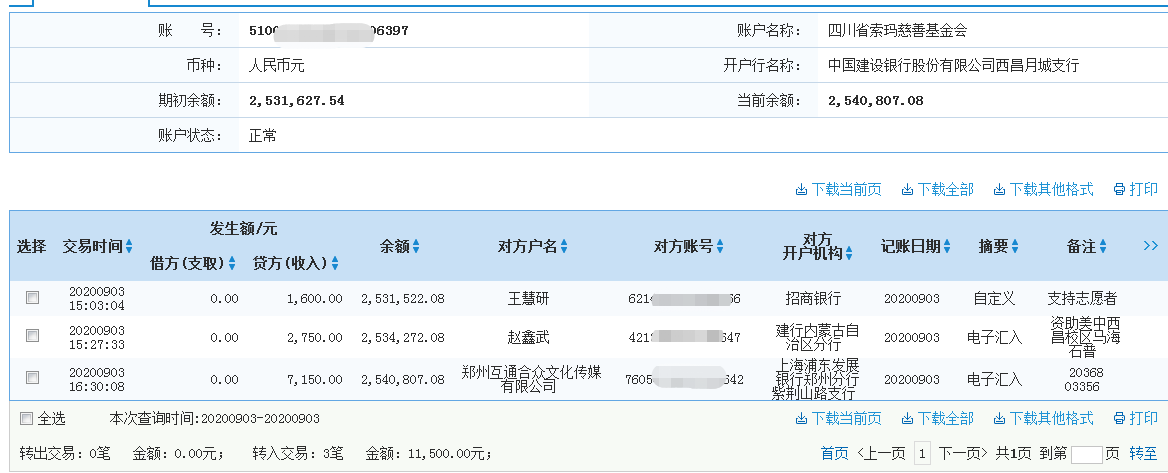Click the 郑州互通合众文化传媒有限公司 name
Screen dimensions: 1168x473
click(531, 379)
